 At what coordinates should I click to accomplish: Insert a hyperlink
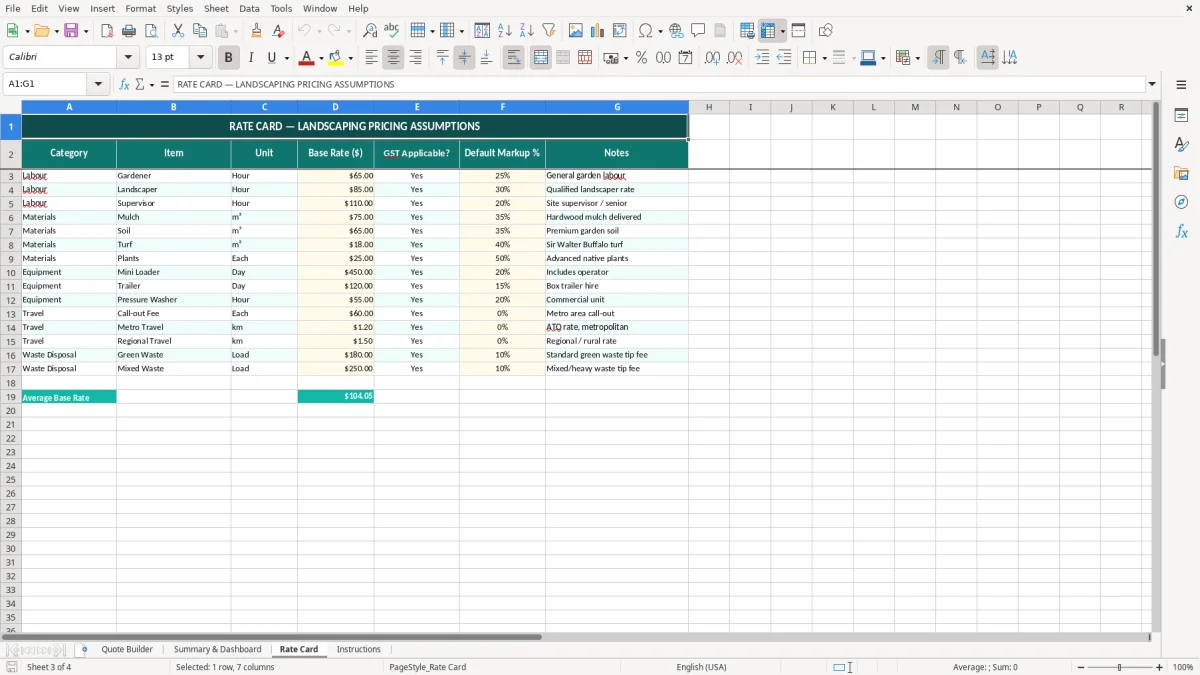676,31
